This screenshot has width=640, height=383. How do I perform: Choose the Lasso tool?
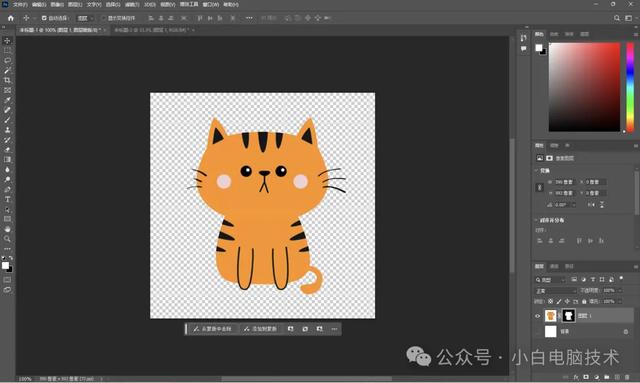pyautogui.click(x=7, y=60)
